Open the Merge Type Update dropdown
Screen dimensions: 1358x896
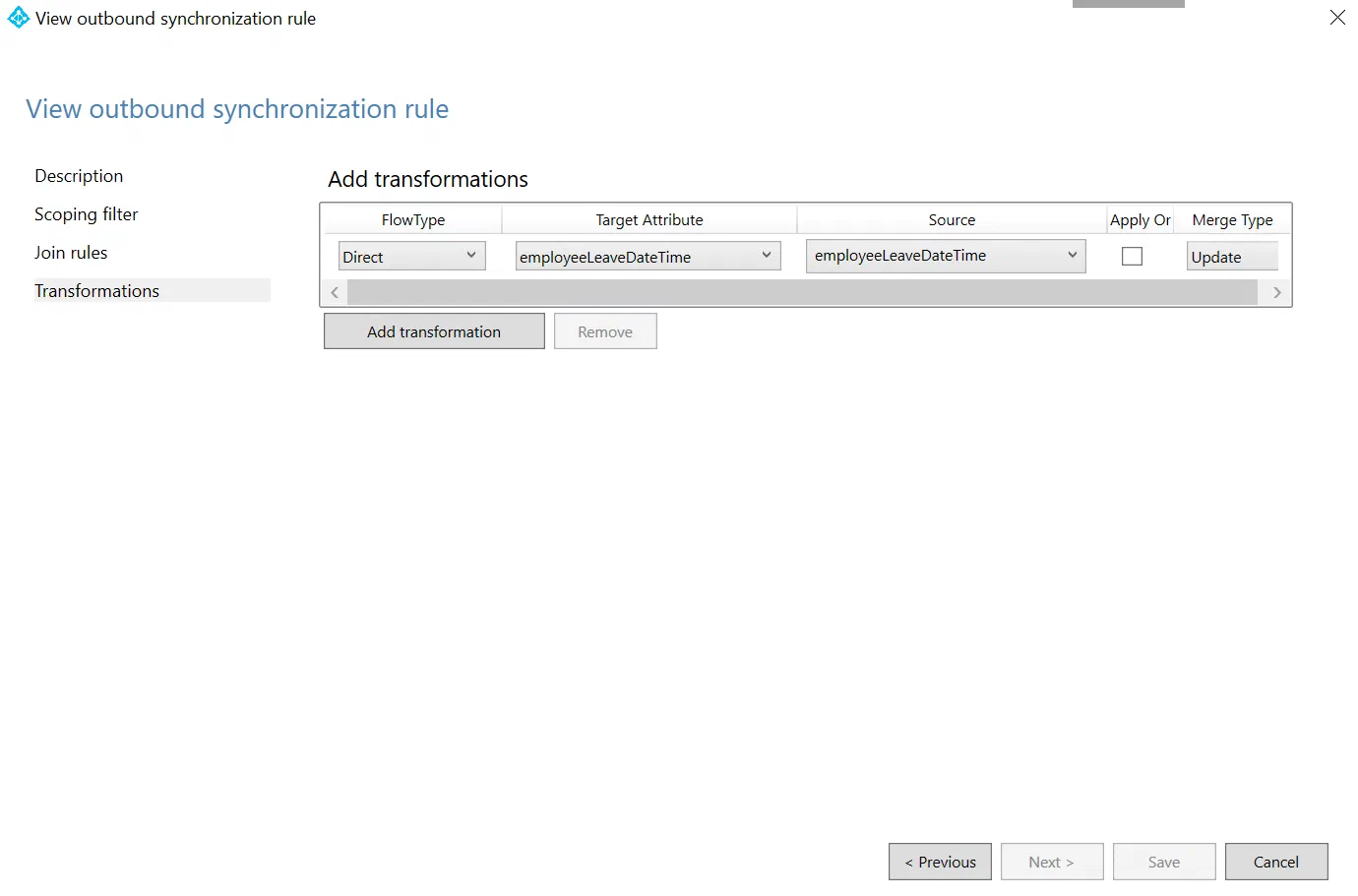(1232, 257)
